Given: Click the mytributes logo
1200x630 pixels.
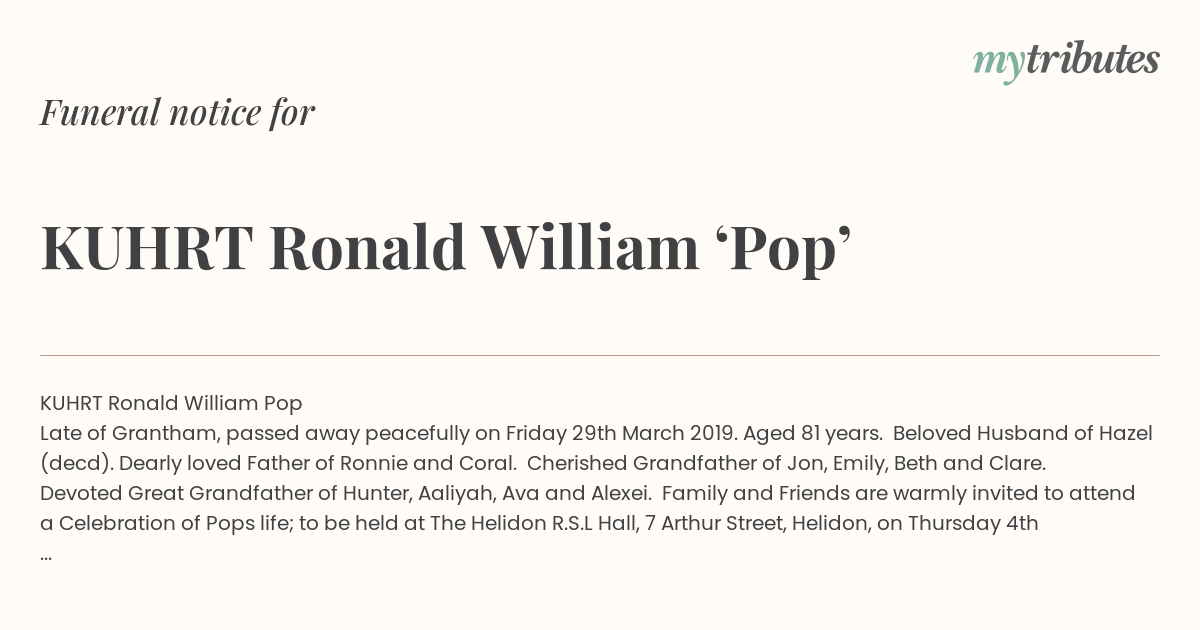Looking at the screenshot, I should (x=1066, y=61).
